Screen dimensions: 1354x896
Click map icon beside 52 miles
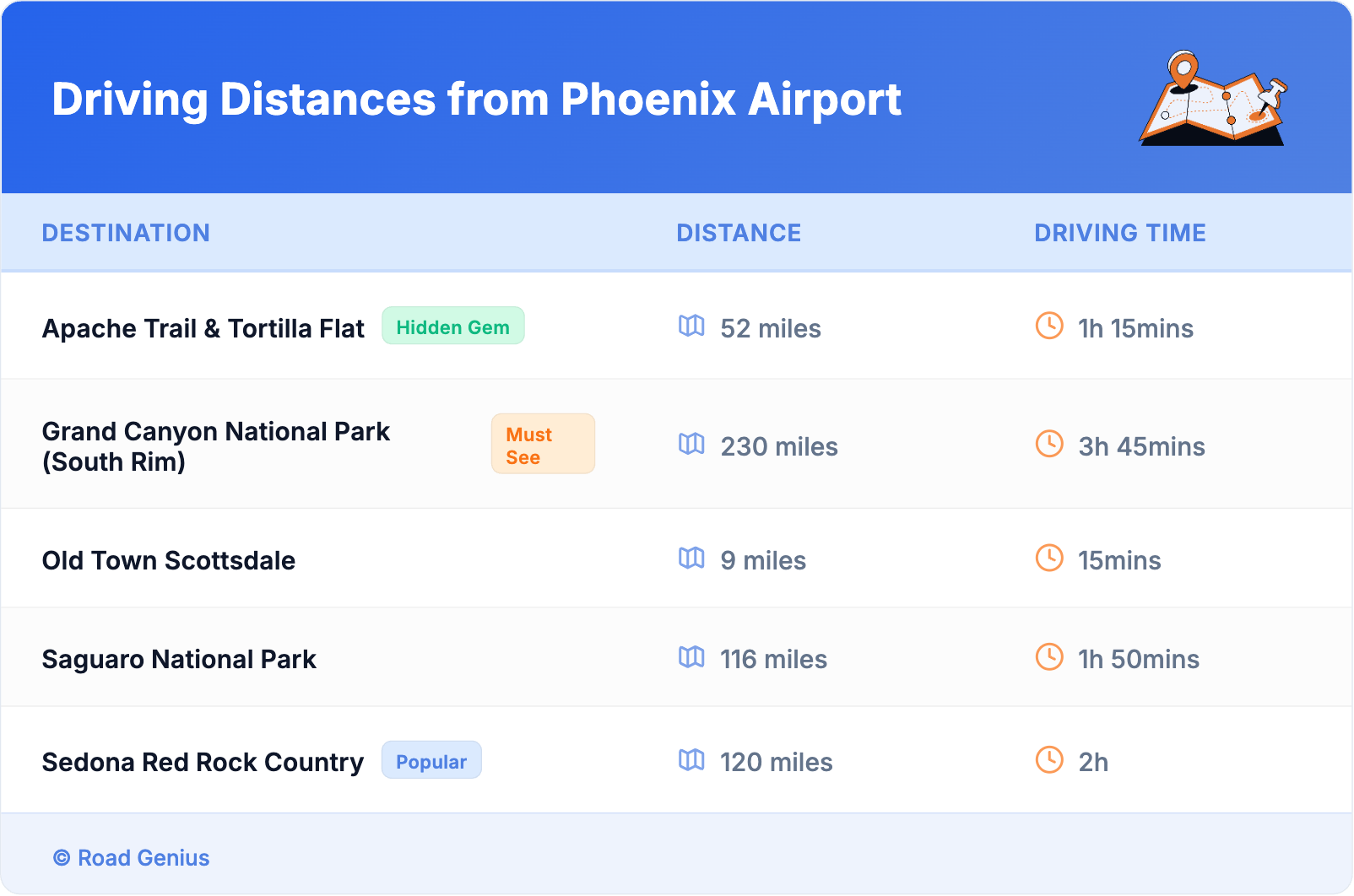[691, 326]
